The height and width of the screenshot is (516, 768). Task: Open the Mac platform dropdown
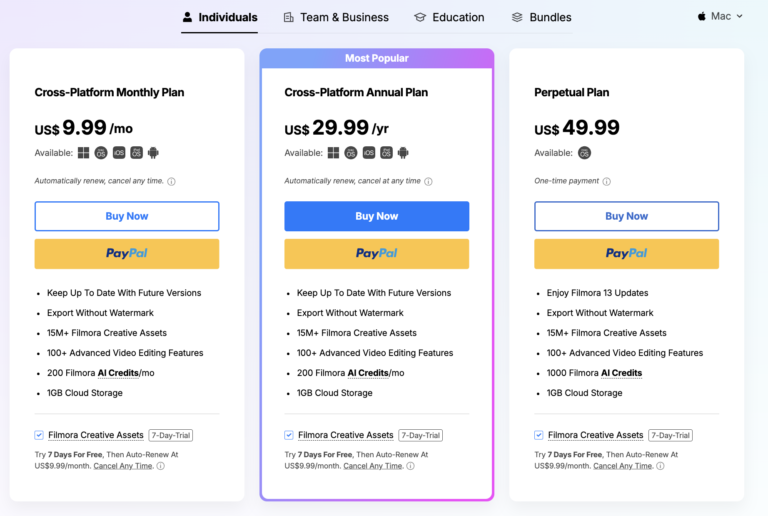pos(720,16)
